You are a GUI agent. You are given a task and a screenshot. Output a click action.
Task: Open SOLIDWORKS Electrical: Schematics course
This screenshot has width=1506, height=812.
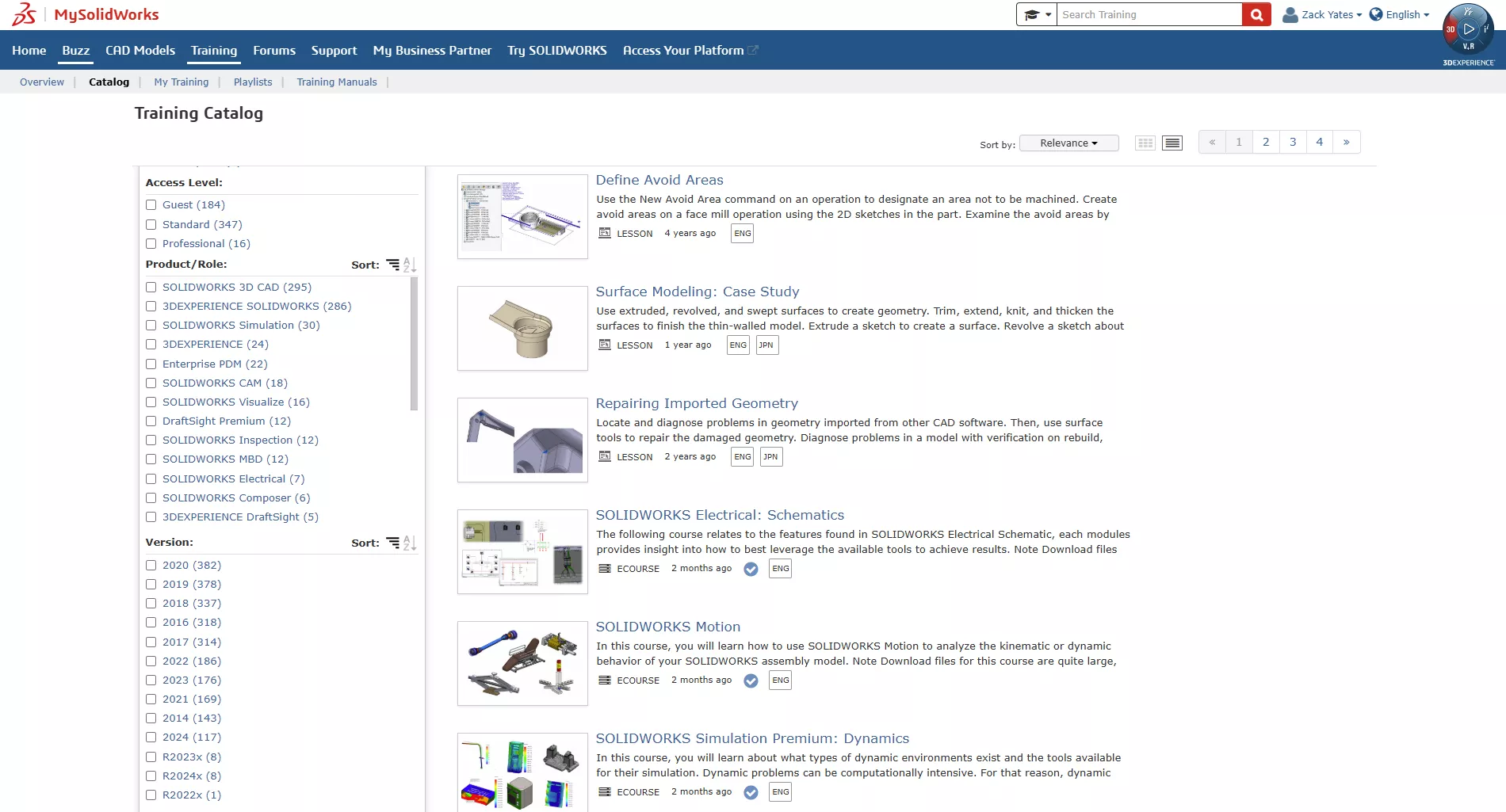720,515
